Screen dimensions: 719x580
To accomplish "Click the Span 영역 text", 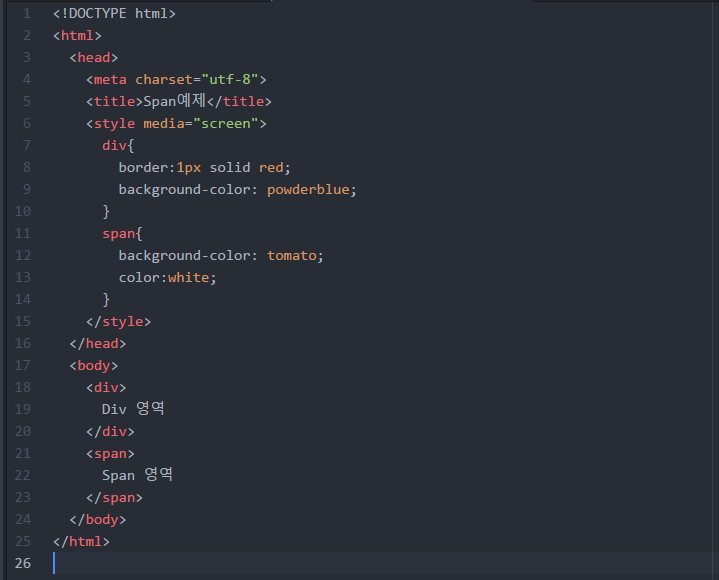I will click(137, 475).
